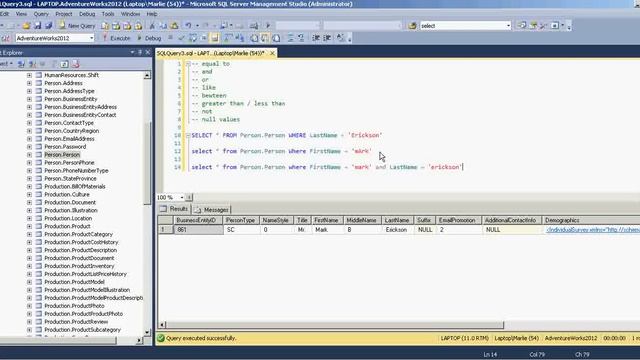
Task: Click the Debug button
Action: click(149, 38)
